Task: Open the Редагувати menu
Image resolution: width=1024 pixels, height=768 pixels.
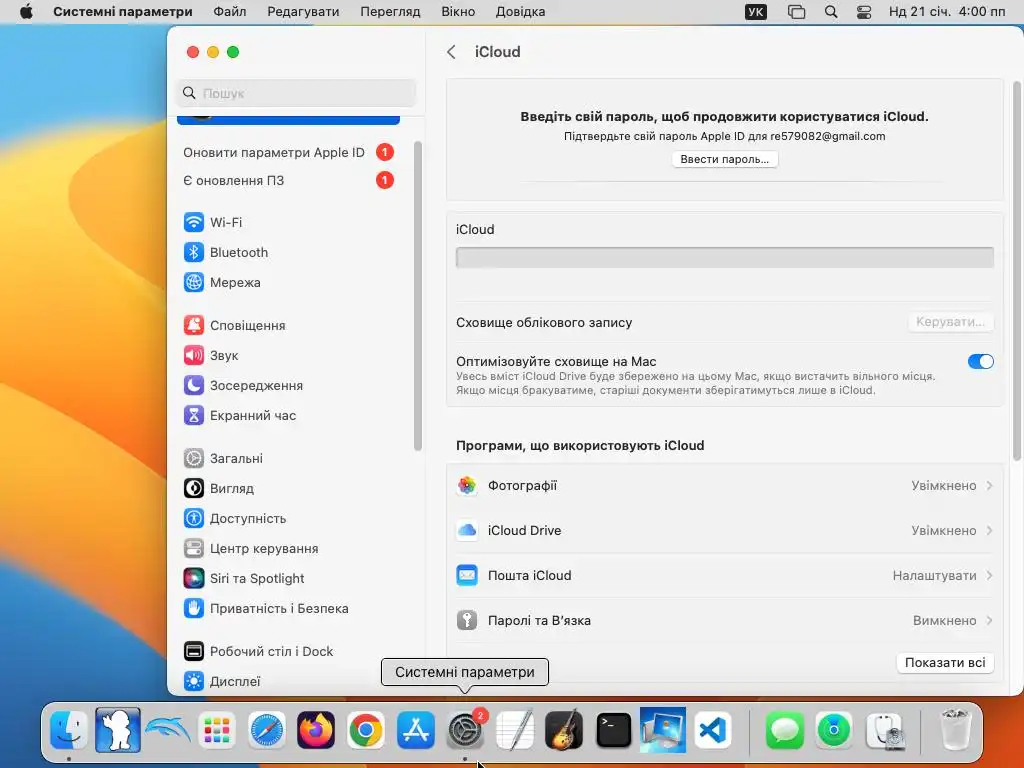Action: (x=303, y=12)
